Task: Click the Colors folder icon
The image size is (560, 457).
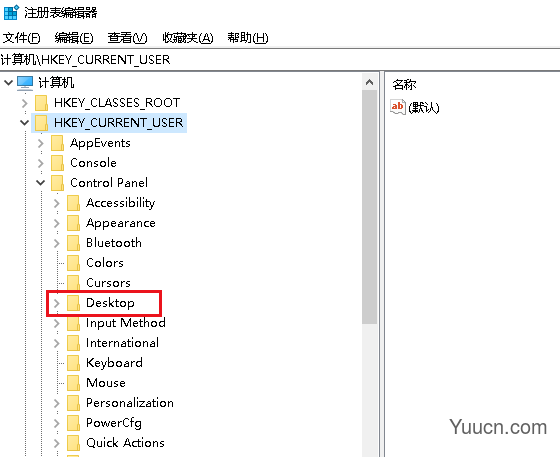Action: 74,263
